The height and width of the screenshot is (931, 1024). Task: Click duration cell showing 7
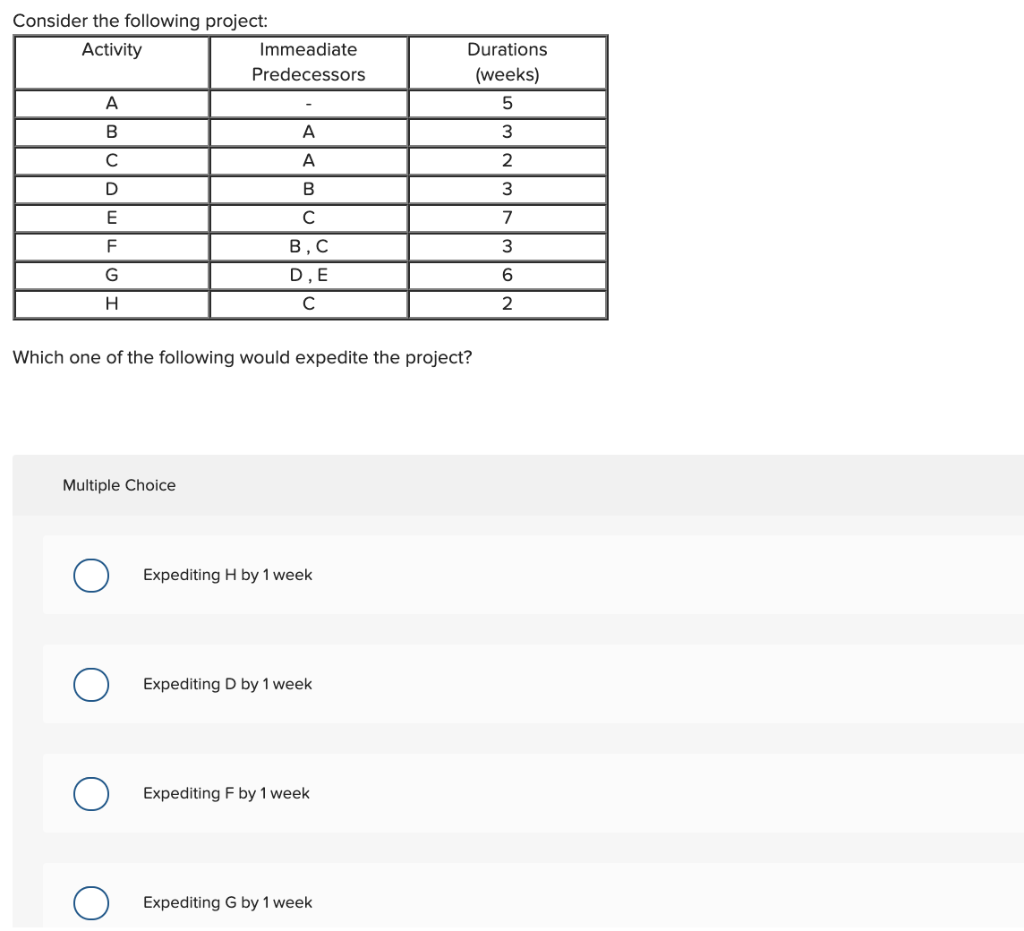tap(507, 218)
